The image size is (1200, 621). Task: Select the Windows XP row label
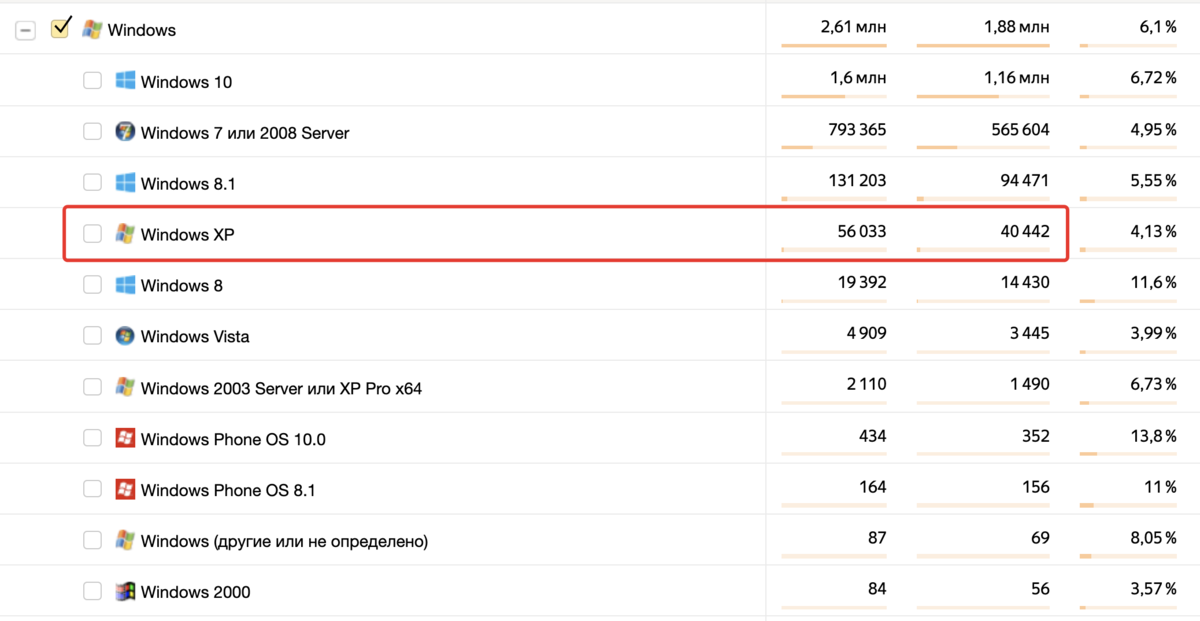click(187, 235)
